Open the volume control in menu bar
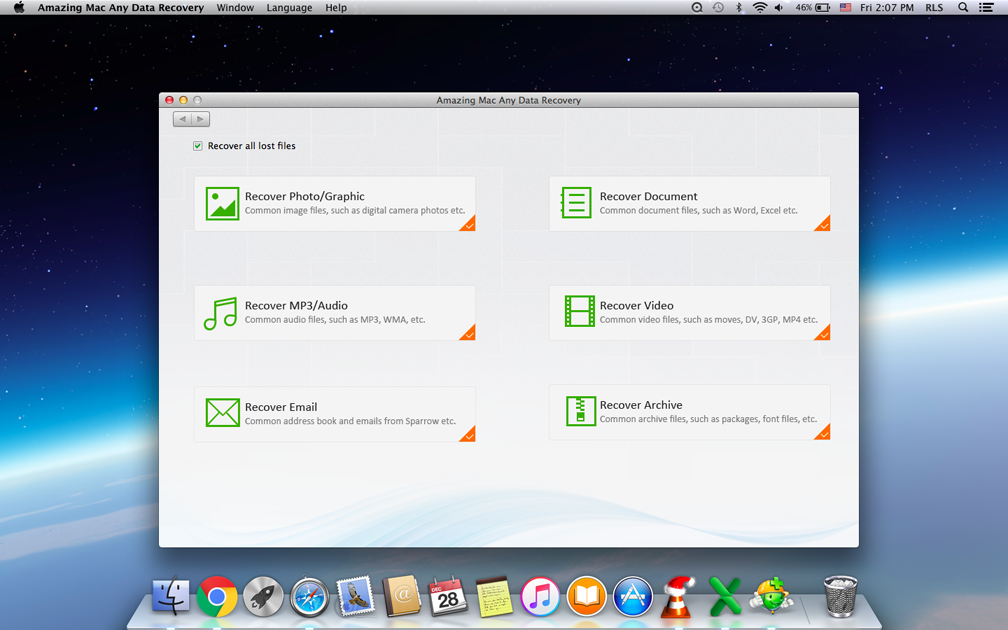Viewport: 1008px width, 630px height. (x=779, y=8)
